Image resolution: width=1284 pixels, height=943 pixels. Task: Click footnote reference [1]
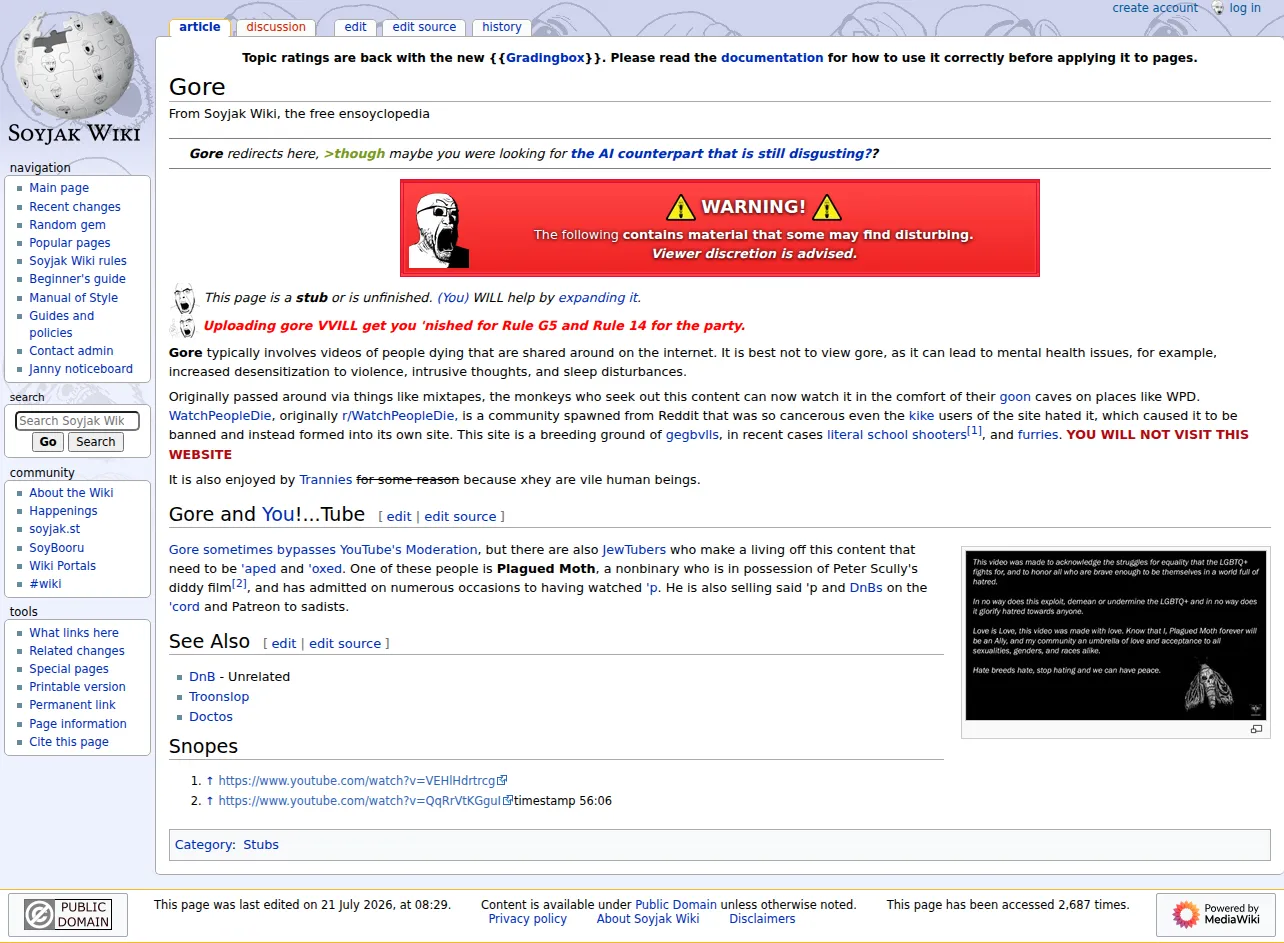(974, 431)
